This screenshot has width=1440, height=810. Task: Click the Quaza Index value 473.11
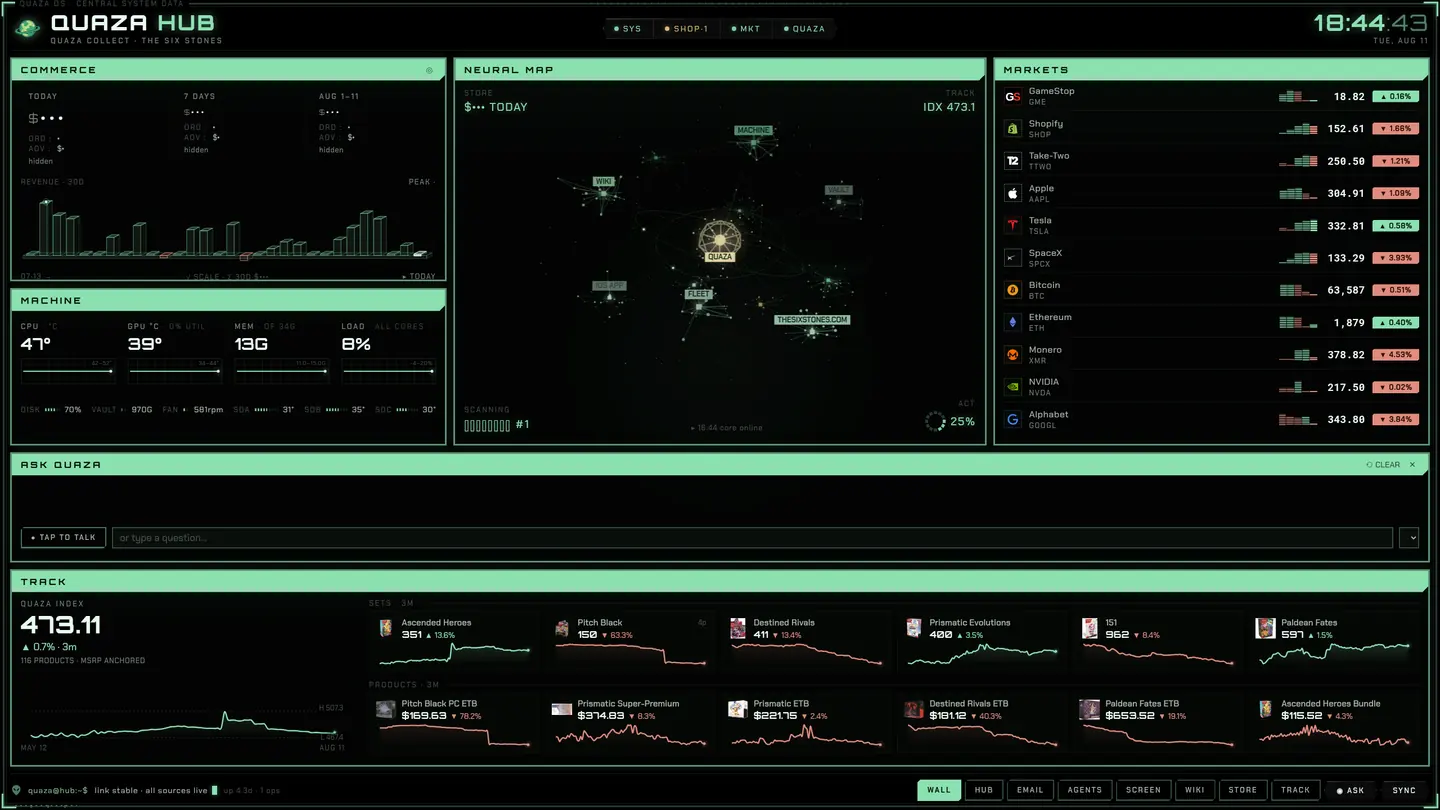61,626
